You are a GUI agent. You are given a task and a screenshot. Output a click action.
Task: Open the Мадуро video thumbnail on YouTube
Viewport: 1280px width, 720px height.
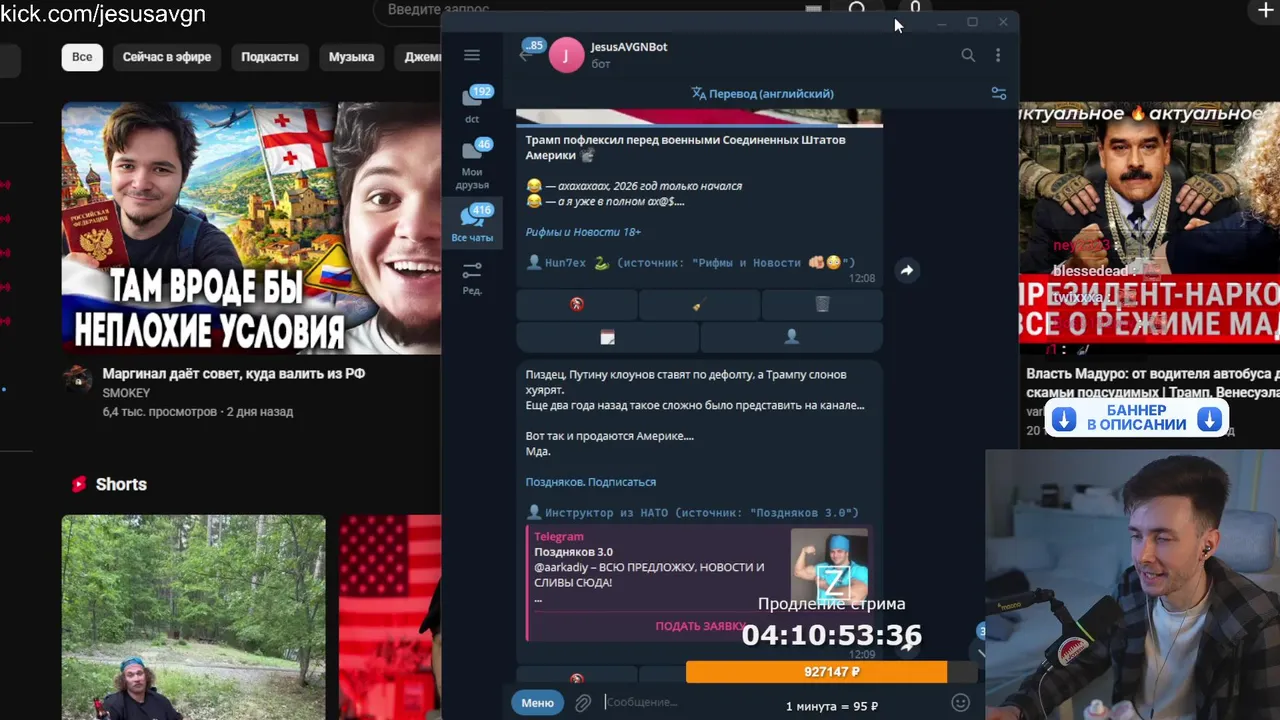click(x=1149, y=228)
